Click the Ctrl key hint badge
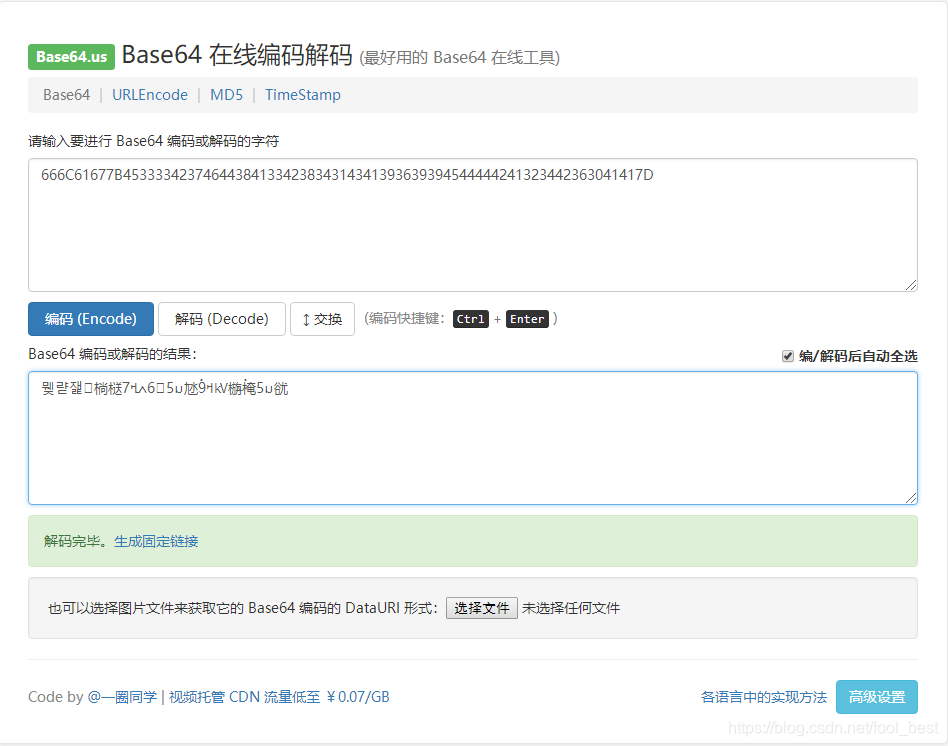This screenshot has width=948, height=746. (470, 319)
